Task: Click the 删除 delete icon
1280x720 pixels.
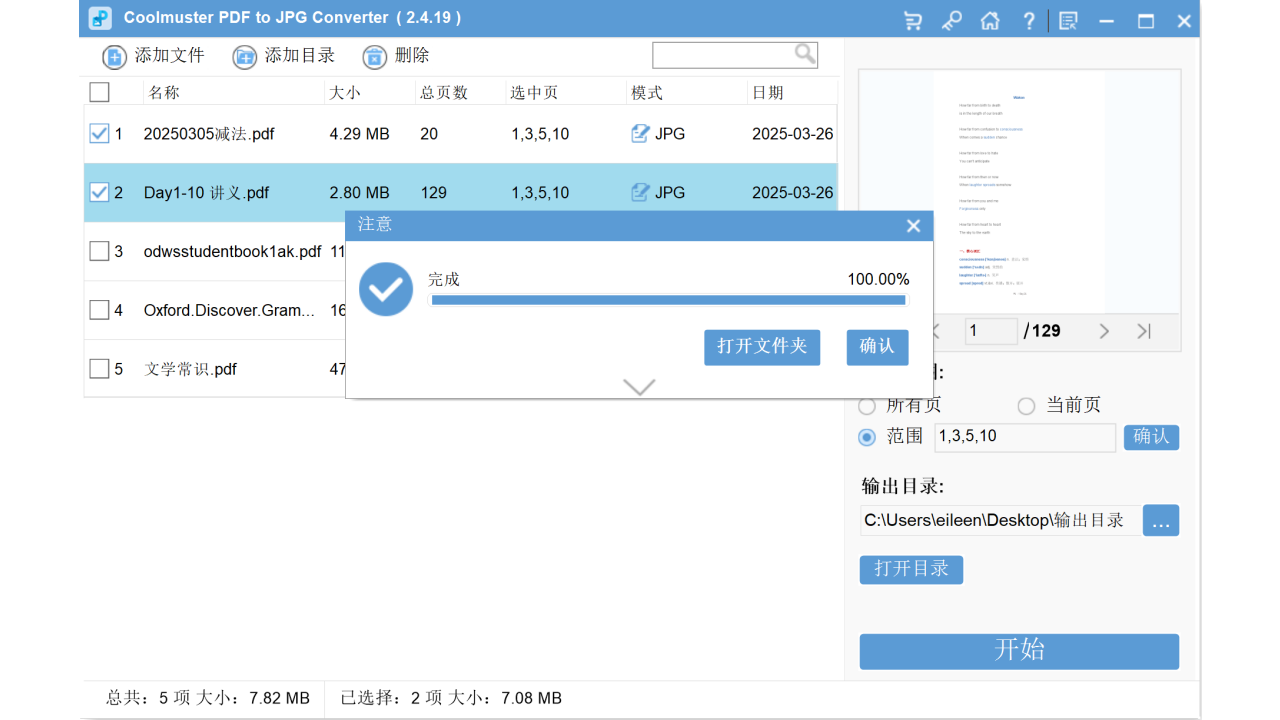Action: [375, 56]
